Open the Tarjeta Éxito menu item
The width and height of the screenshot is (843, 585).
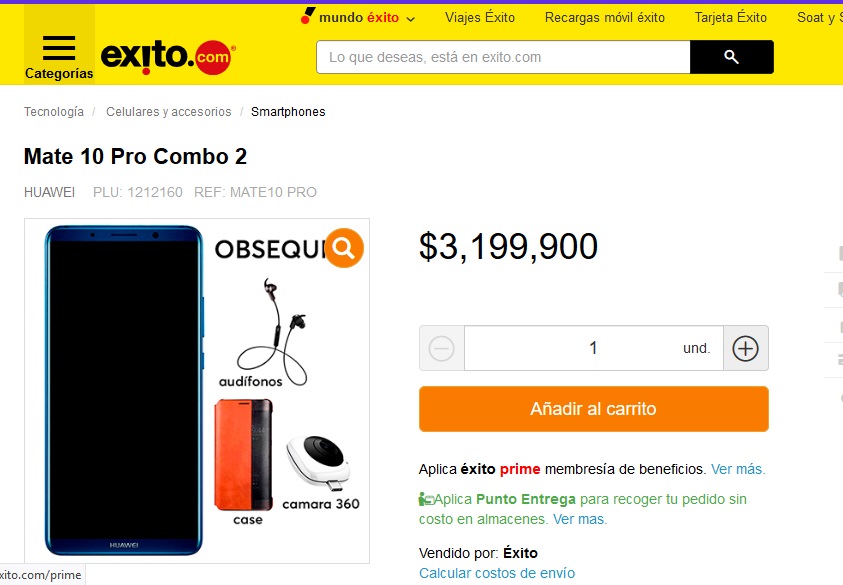tap(731, 18)
